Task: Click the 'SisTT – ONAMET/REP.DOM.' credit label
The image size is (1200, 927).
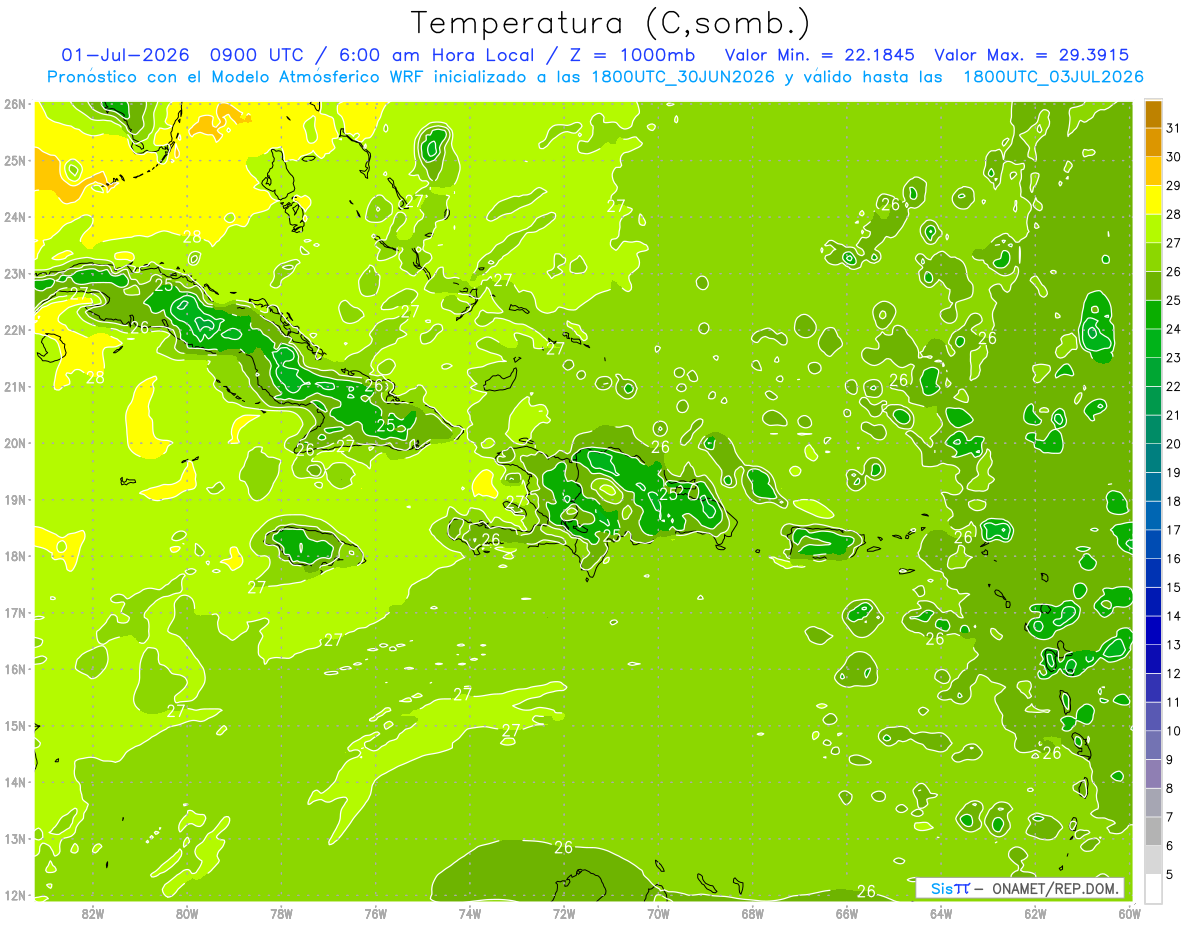Action: click(1020, 888)
